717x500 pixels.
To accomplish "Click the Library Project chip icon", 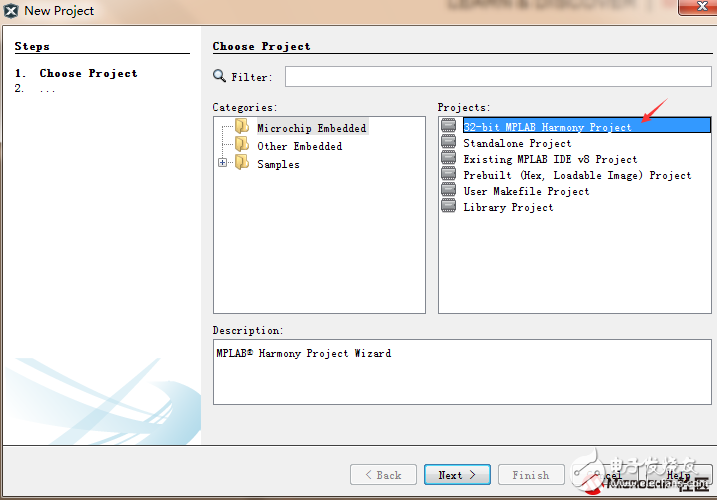I will (x=449, y=205).
